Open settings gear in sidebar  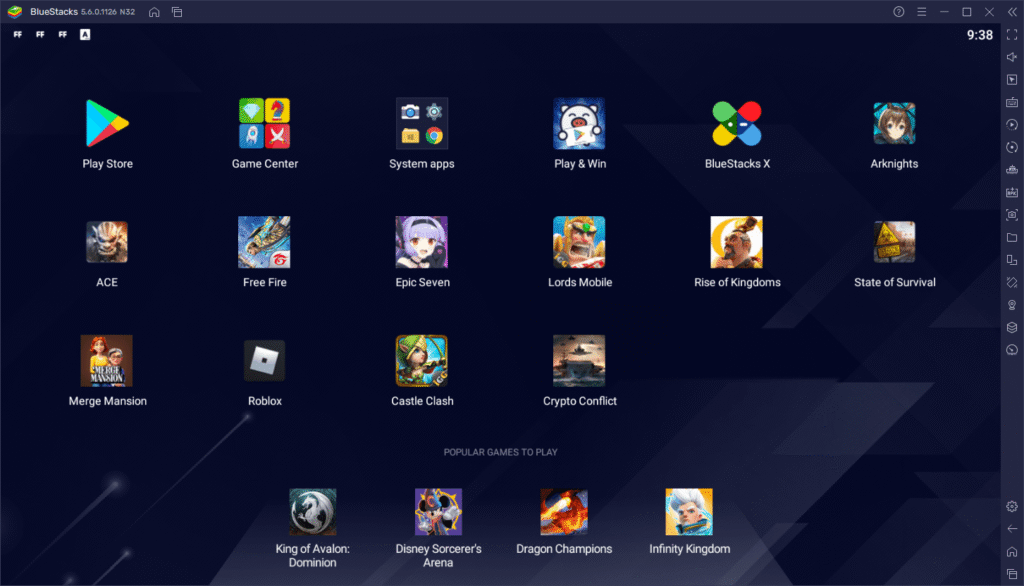(1012, 506)
